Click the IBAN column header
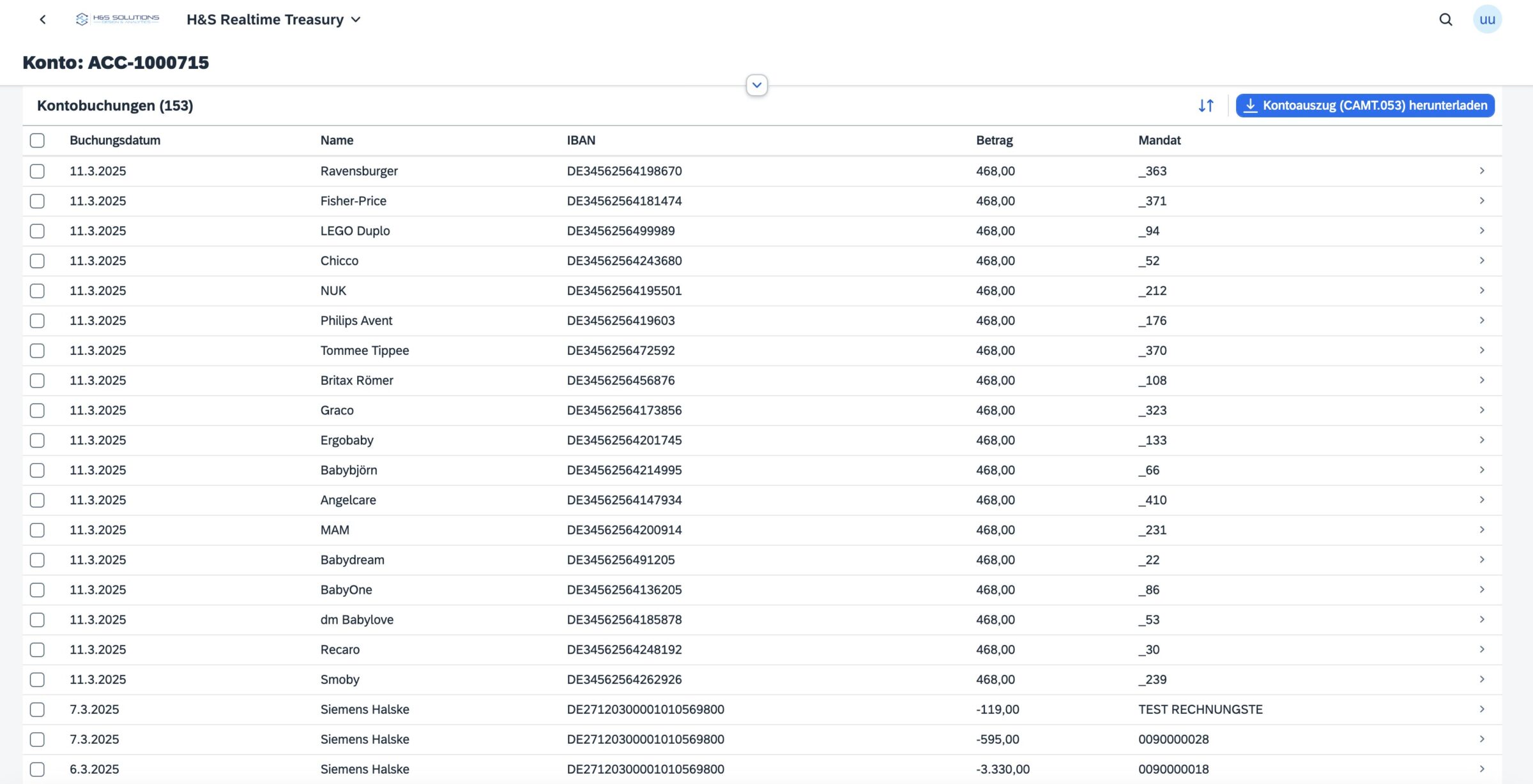1533x784 pixels. (581, 140)
